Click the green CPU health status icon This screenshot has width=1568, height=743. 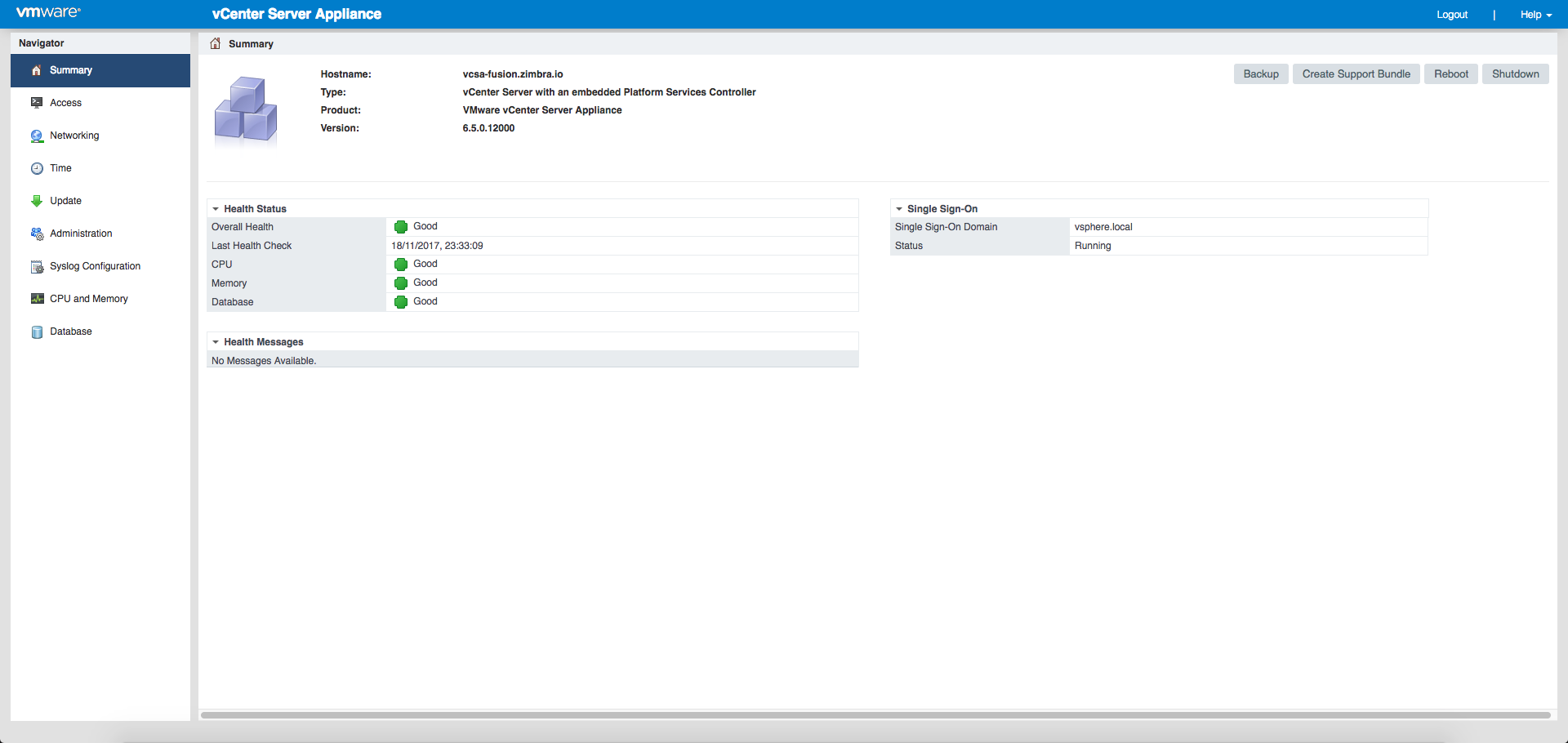pos(401,265)
